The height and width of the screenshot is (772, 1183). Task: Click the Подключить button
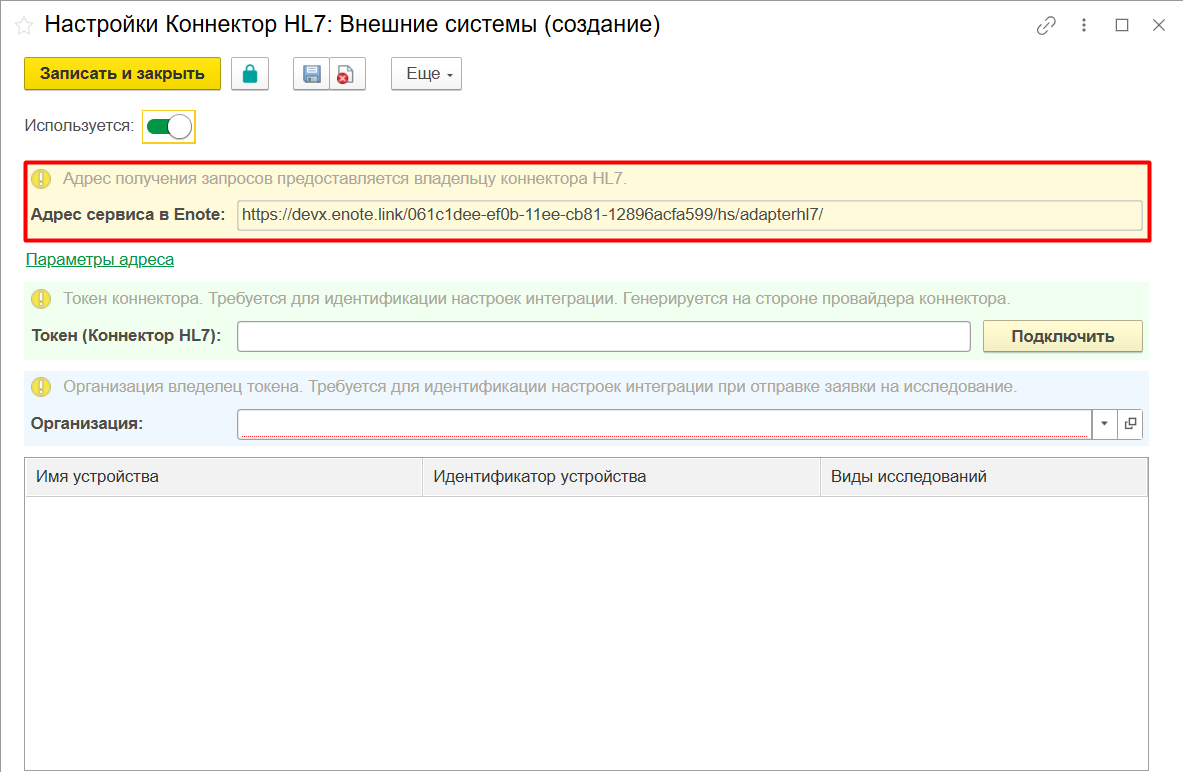click(1062, 336)
